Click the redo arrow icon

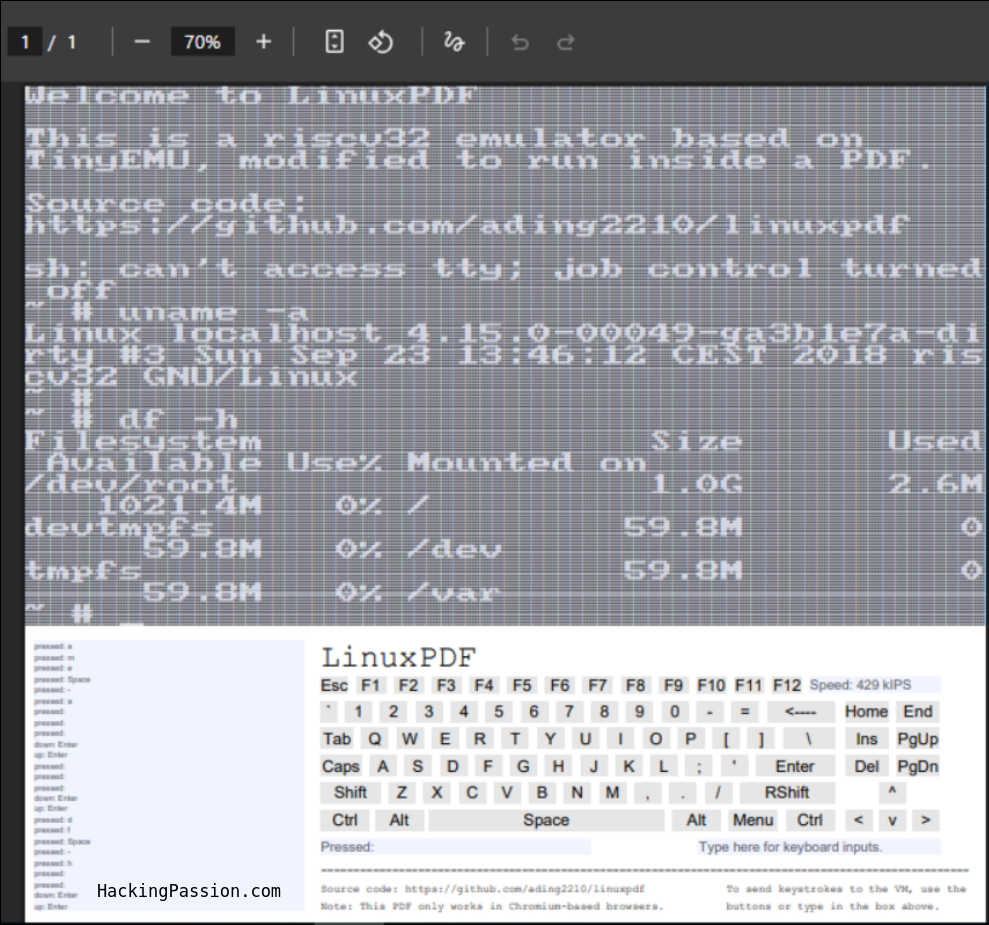point(565,41)
